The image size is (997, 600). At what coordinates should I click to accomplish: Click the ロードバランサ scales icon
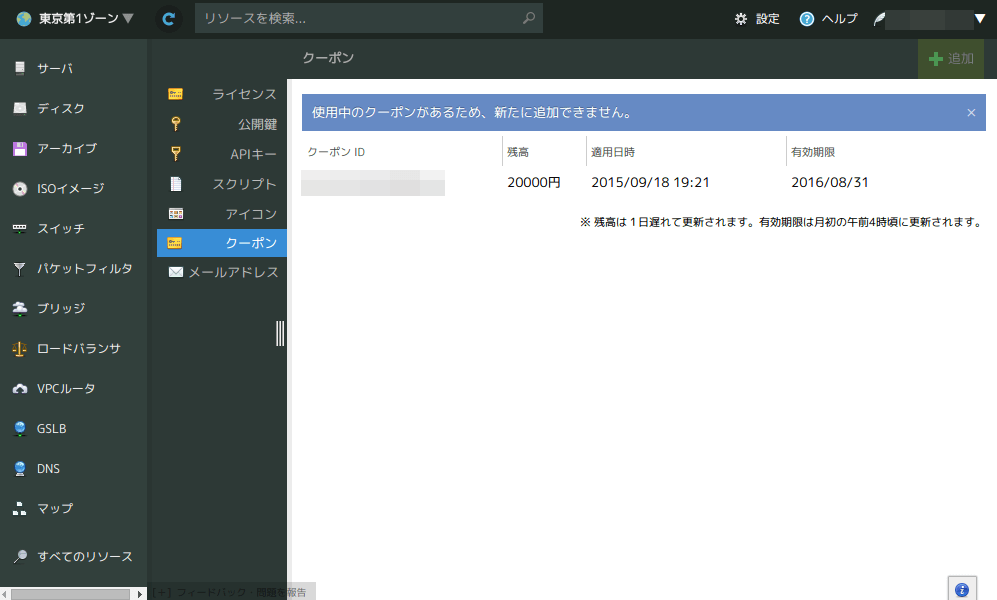pyautogui.click(x=20, y=349)
